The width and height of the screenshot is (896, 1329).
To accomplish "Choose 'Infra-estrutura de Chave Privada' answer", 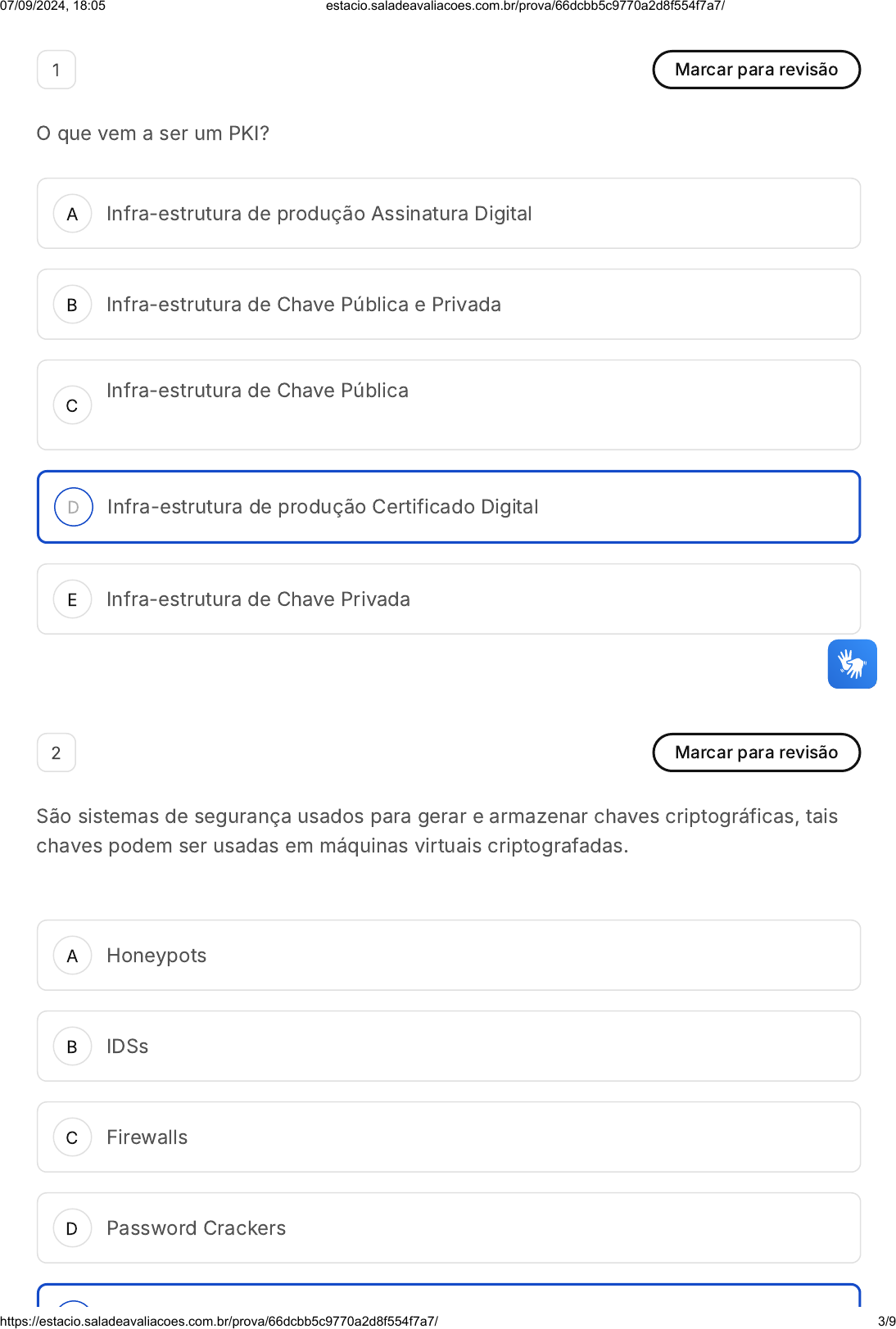I will click(258, 599).
